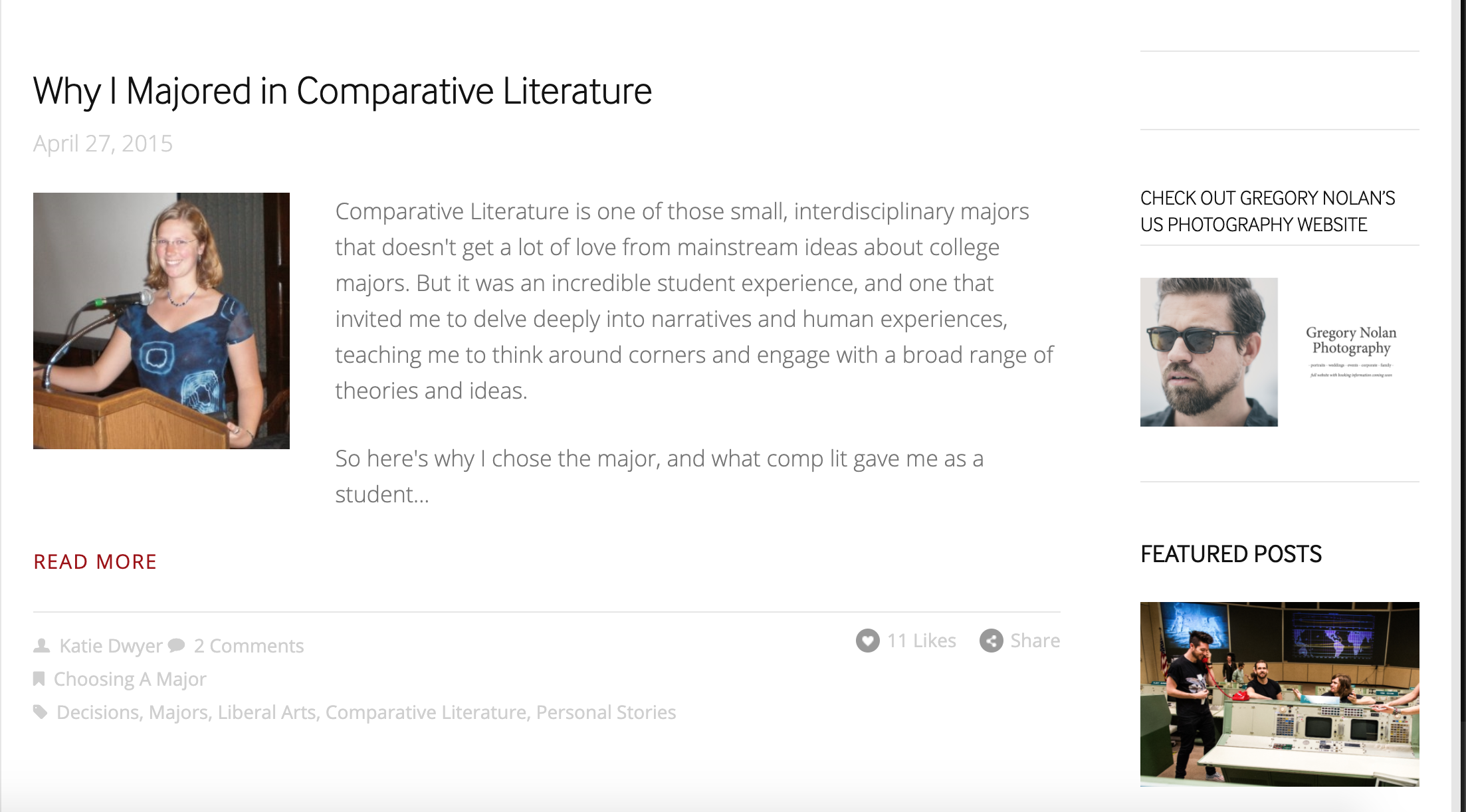
Task: Open the READ MORE link
Action: (x=95, y=562)
